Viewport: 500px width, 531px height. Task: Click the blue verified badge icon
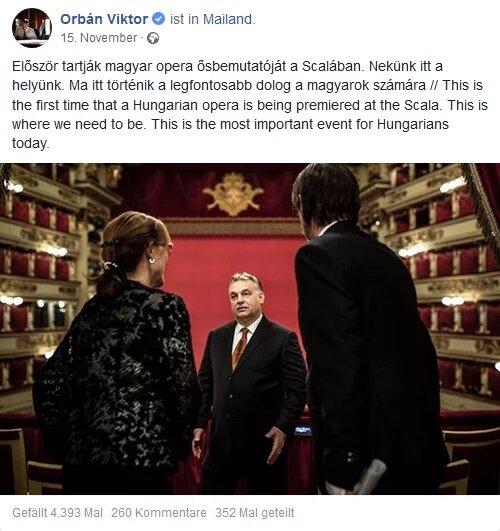pos(159,19)
